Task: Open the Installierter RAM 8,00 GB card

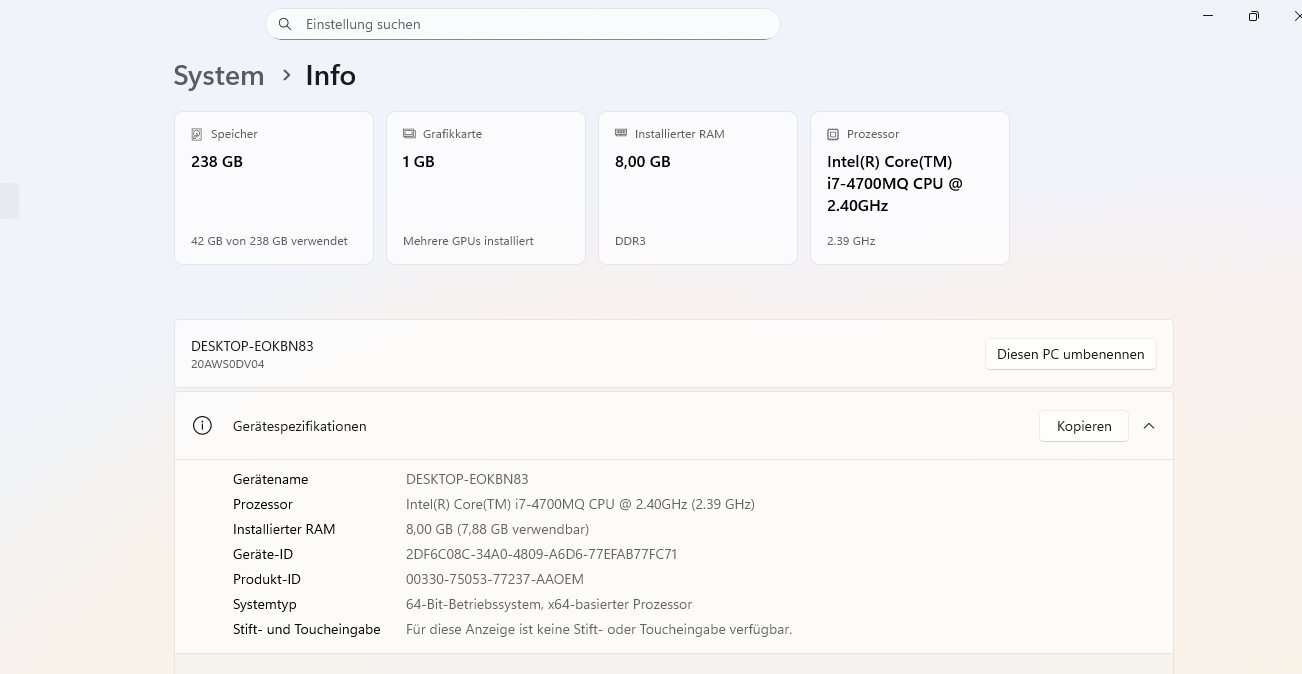Action: tap(698, 188)
